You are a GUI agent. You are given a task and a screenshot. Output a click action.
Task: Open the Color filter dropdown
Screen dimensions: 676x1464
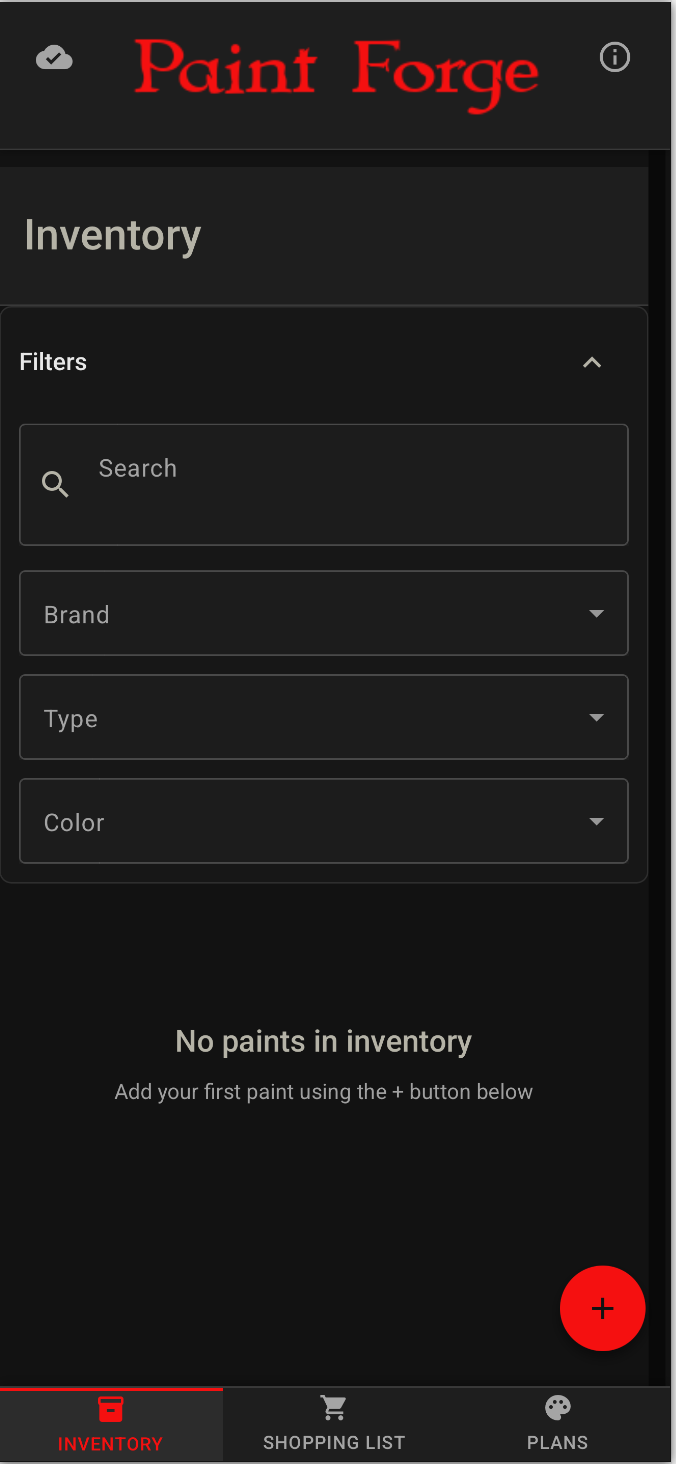pyautogui.click(x=324, y=821)
